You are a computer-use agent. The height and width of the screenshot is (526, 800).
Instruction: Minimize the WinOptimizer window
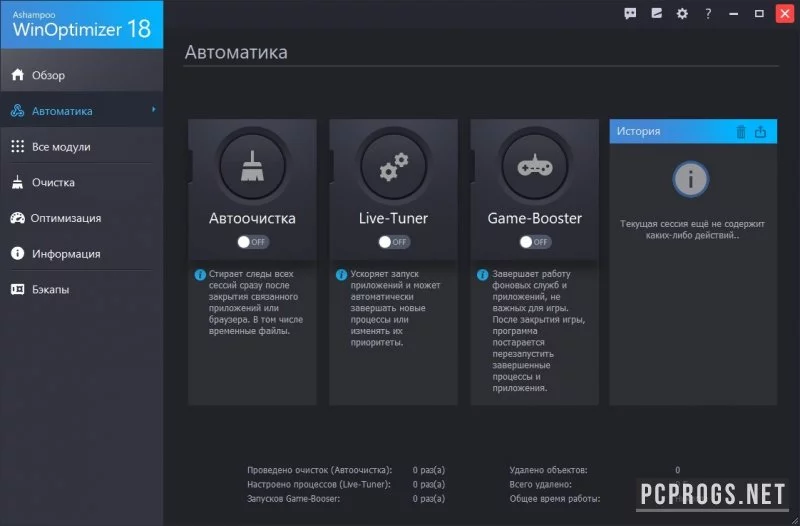click(734, 14)
